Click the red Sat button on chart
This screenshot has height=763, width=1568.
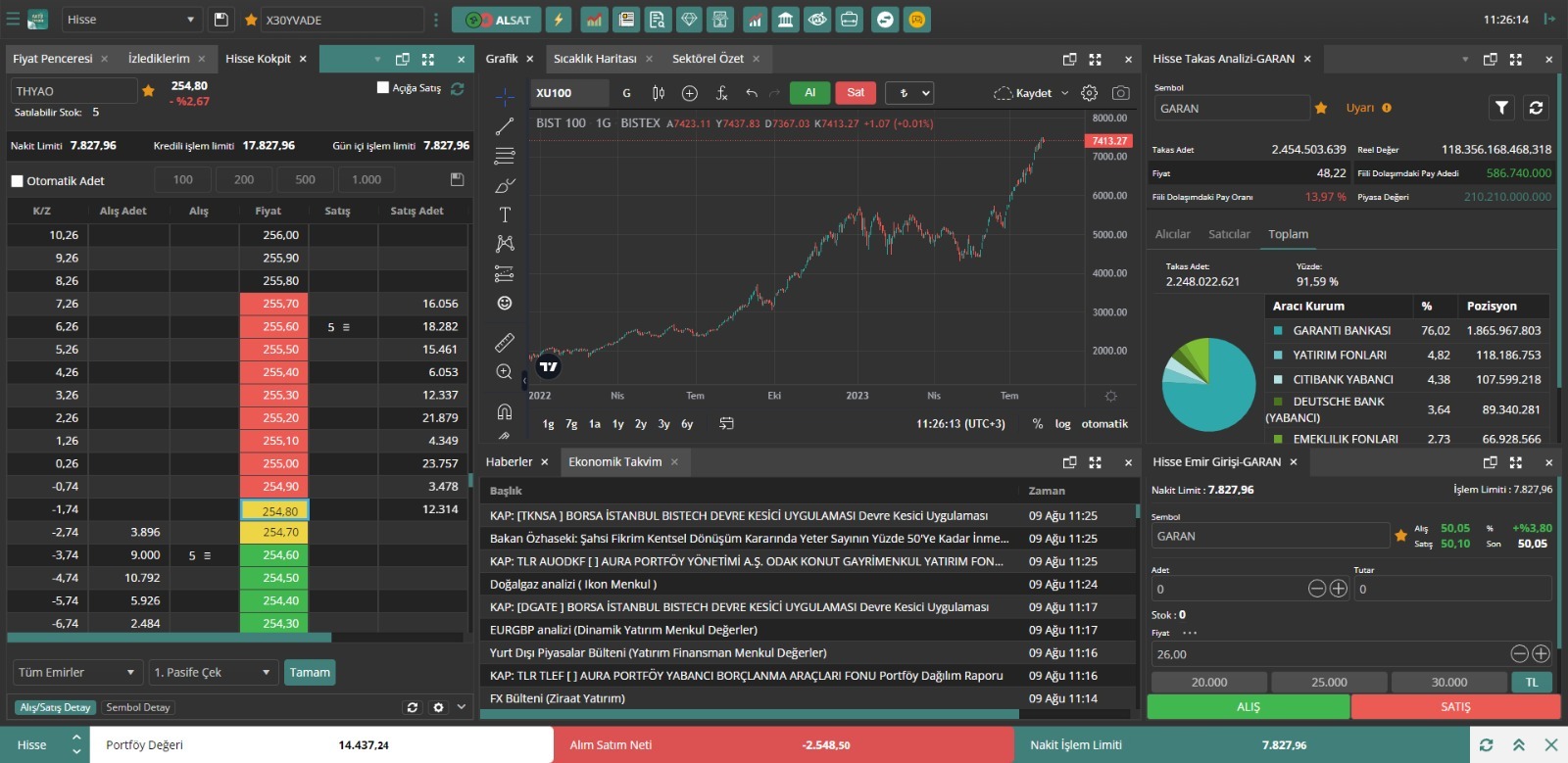(x=856, y=93)
